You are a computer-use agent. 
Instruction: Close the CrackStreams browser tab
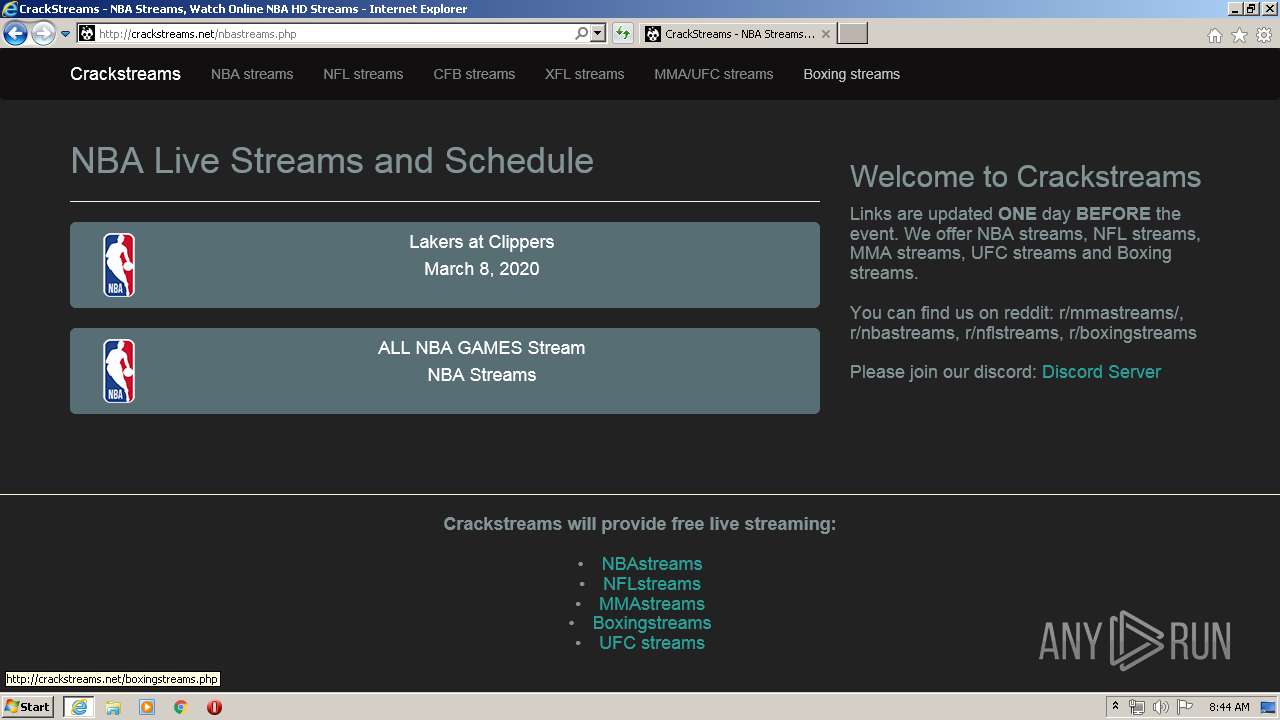click(x=825, y=34)
